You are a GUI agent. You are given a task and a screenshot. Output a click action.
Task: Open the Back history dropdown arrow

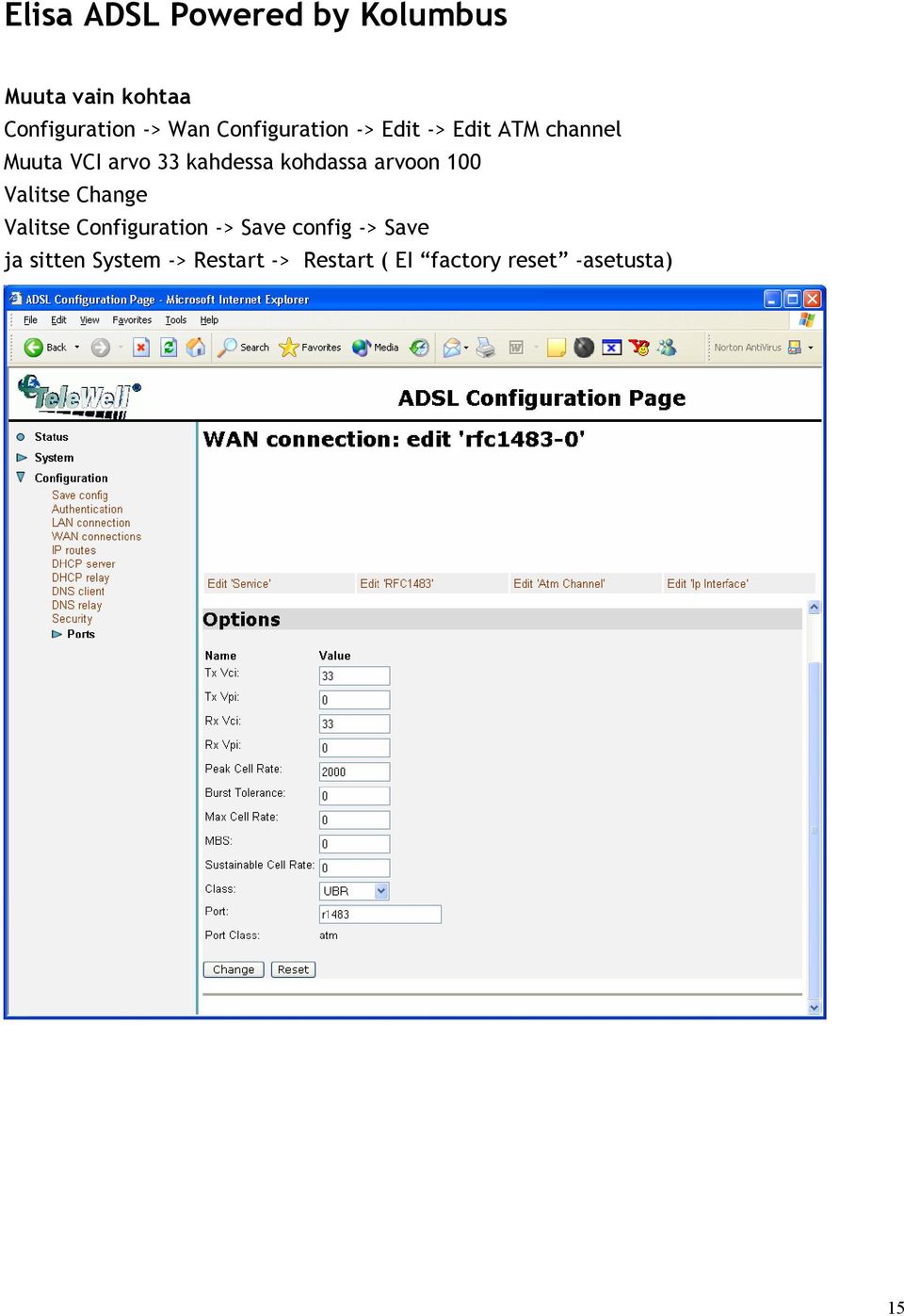click(x=77, y=348)
